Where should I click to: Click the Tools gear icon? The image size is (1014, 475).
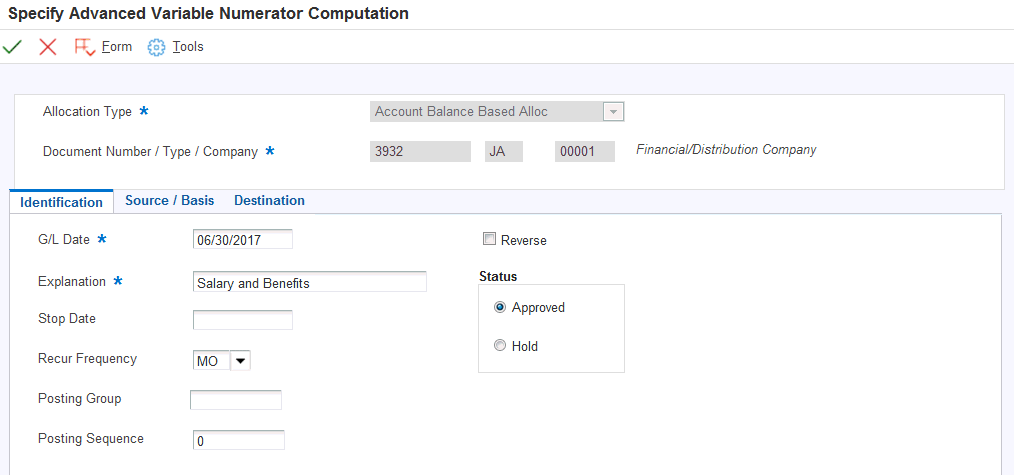click(x=156, y=47)
